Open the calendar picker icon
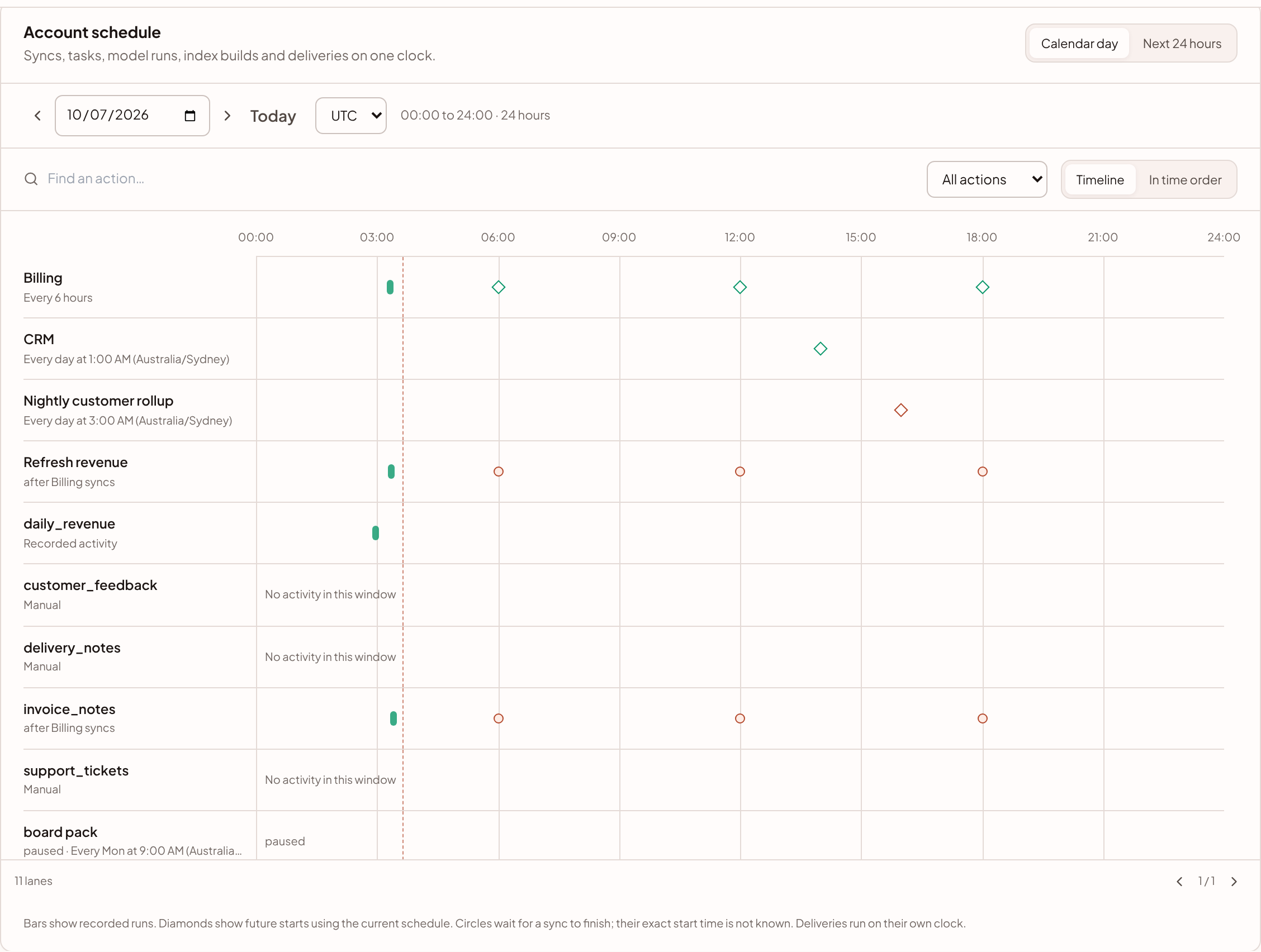The image size is (1261, 952). click(x=190, y=116)
